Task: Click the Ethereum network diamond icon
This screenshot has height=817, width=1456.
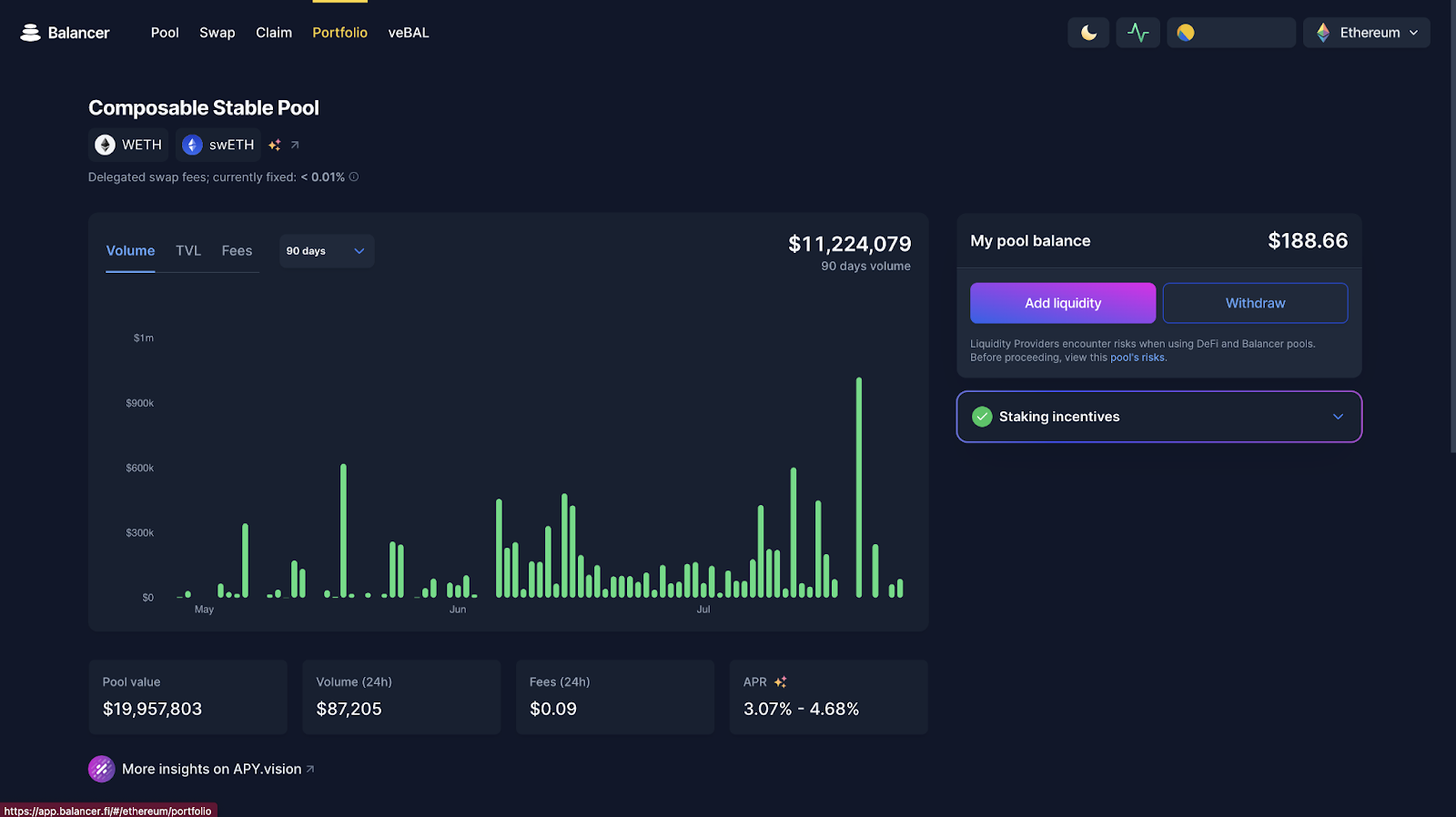Action: point(1323,33)
